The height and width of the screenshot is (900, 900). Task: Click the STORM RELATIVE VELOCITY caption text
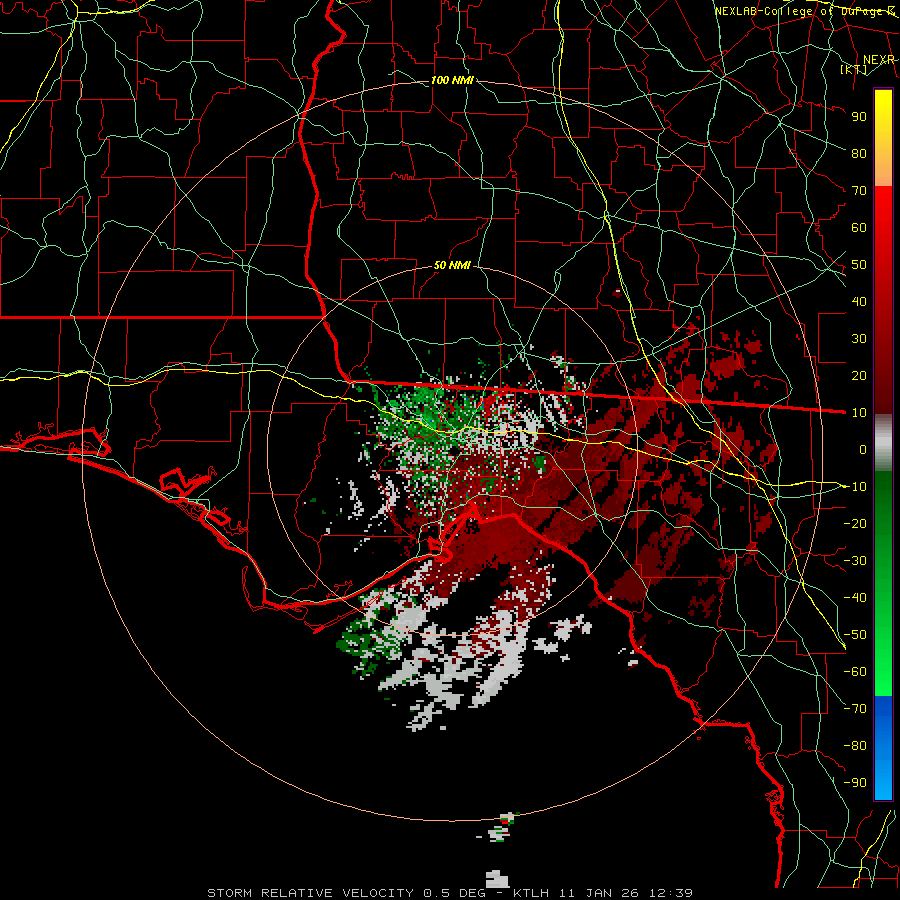[x=310, y=893]
